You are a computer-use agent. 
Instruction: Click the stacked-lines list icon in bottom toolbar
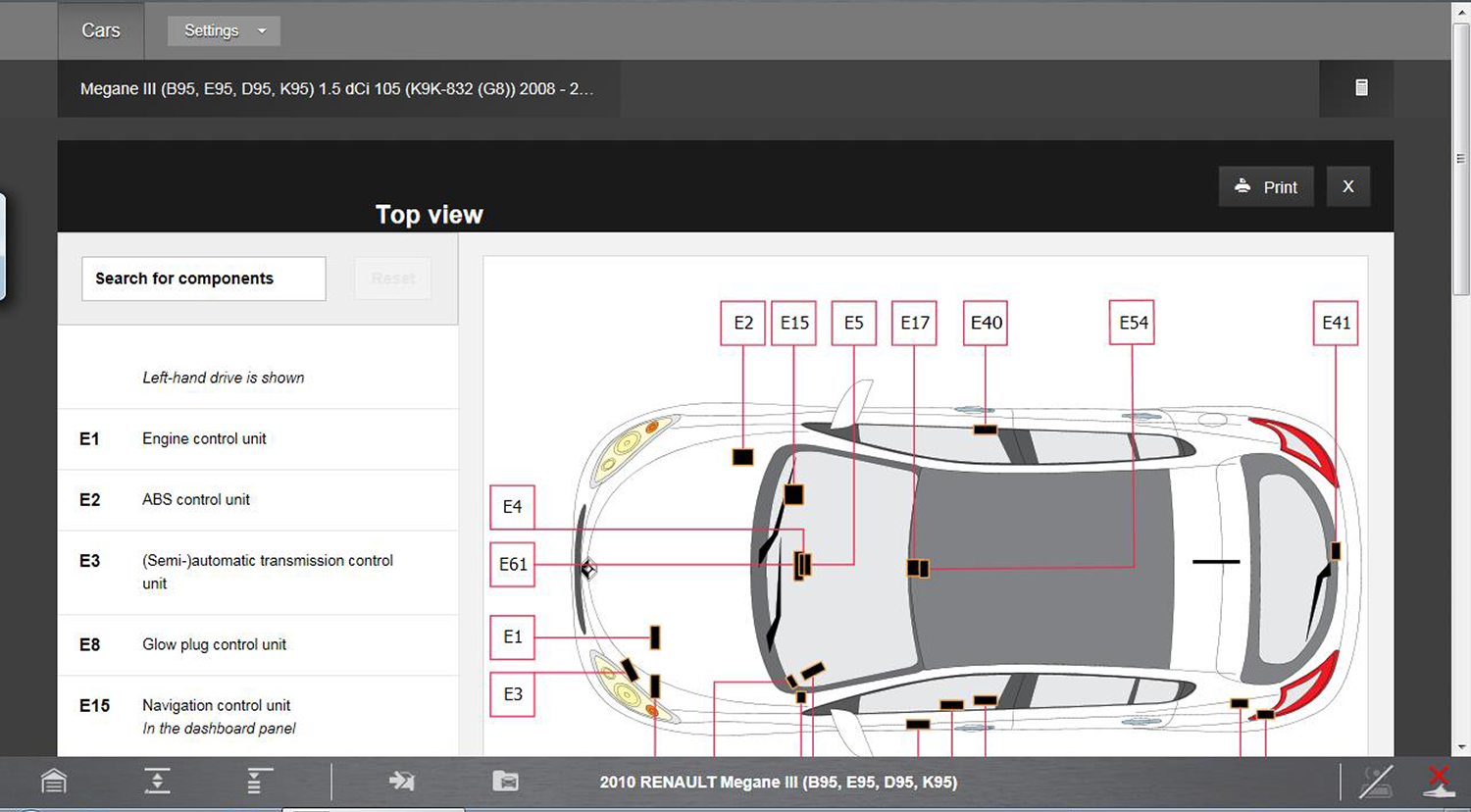click(x=259, y=782)
